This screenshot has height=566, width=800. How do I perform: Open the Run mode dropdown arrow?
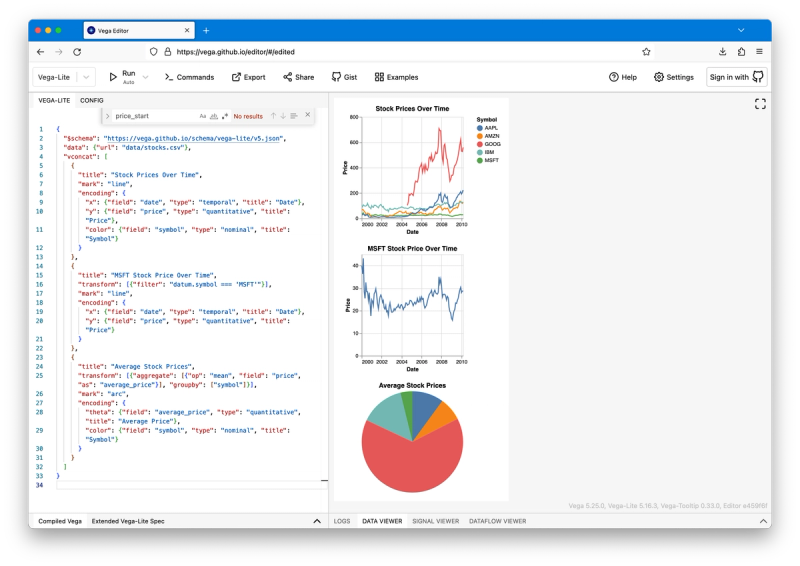pos(145,77)
